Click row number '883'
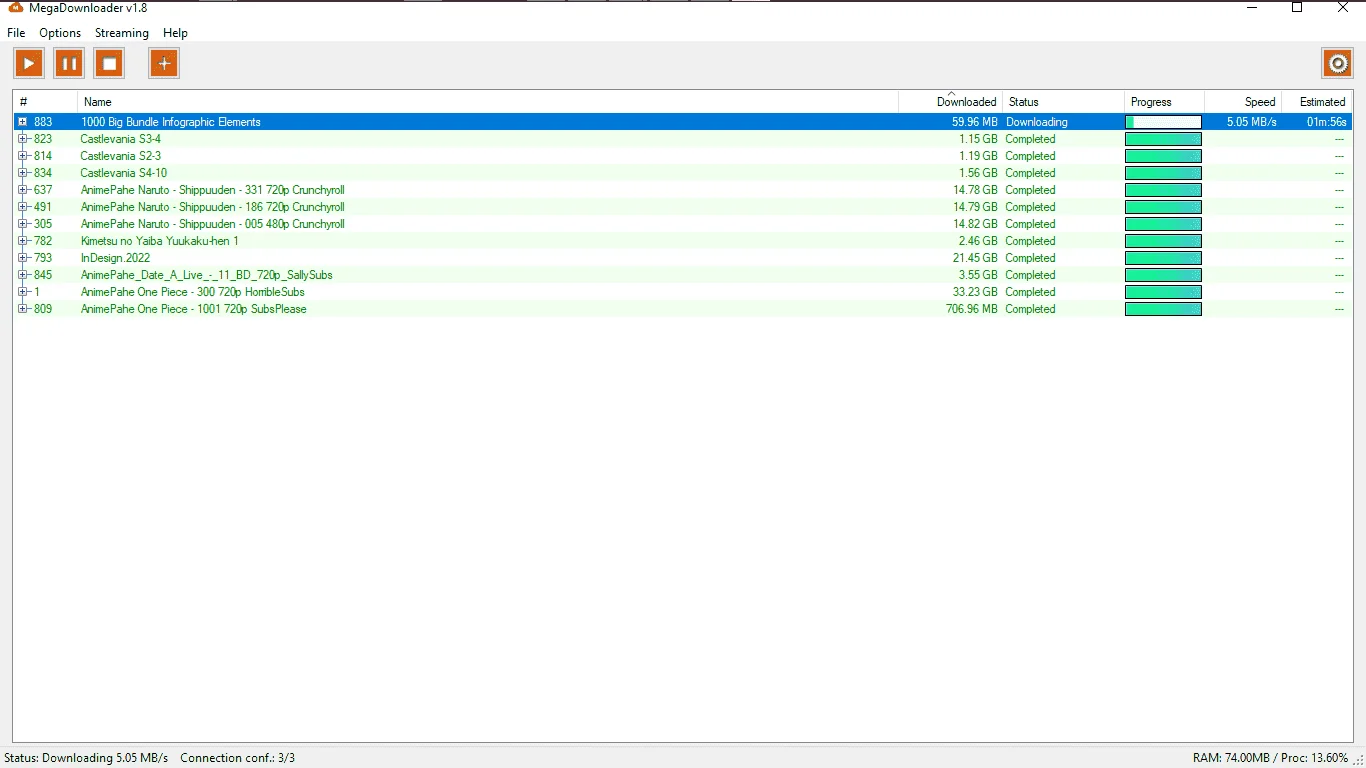 (43, 122)
